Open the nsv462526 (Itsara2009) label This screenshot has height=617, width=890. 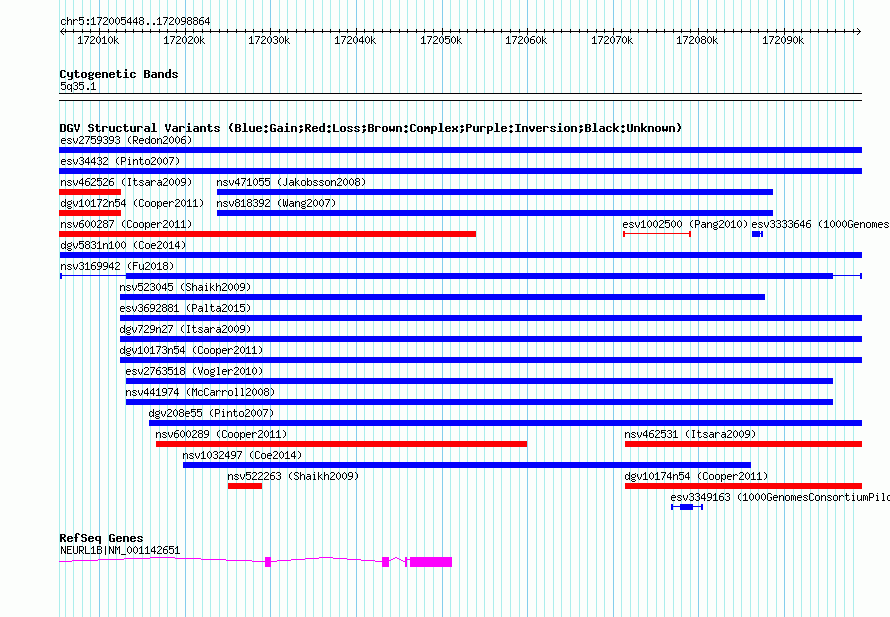pyautogui.click(x=126, y=182)
